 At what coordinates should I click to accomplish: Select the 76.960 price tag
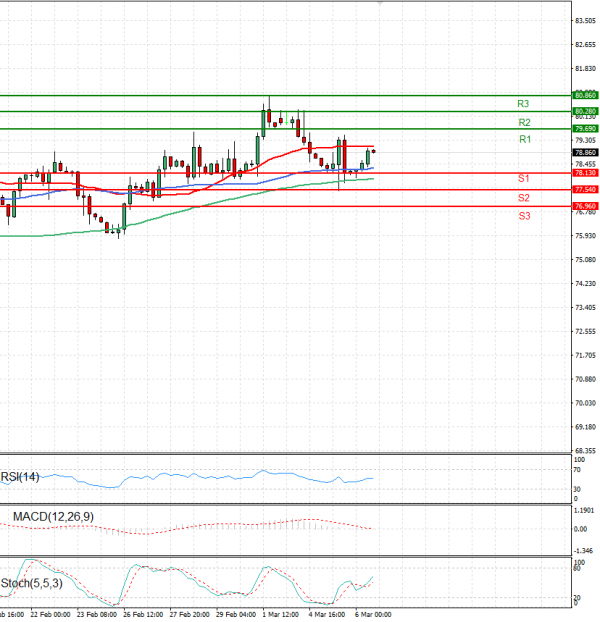585,206
